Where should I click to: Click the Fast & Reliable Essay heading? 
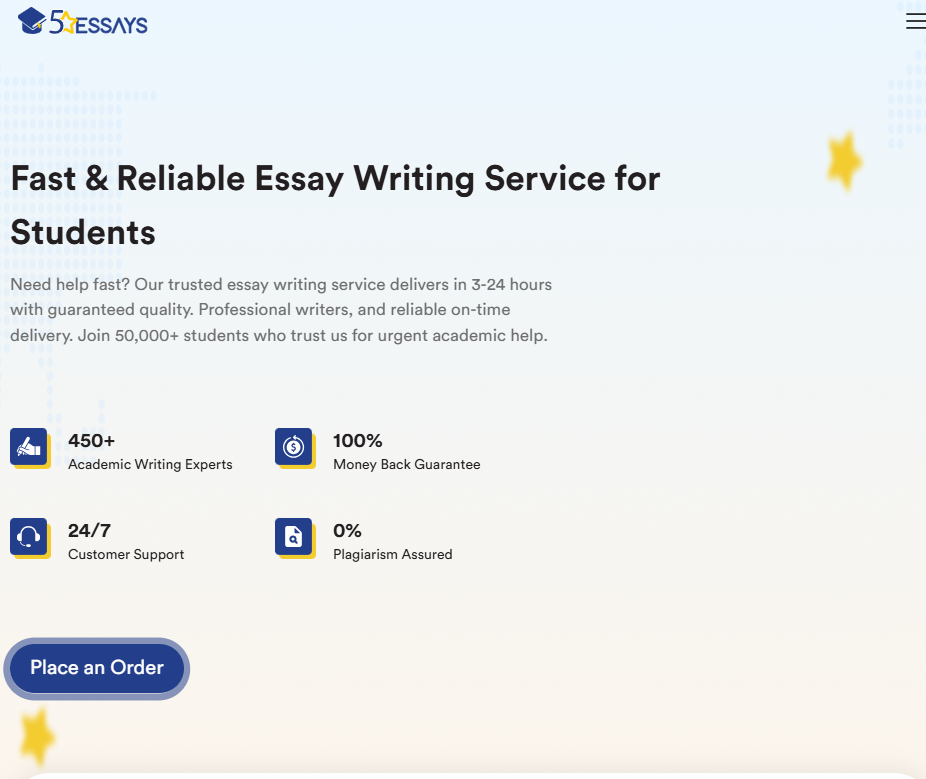(x=335, y=205)
